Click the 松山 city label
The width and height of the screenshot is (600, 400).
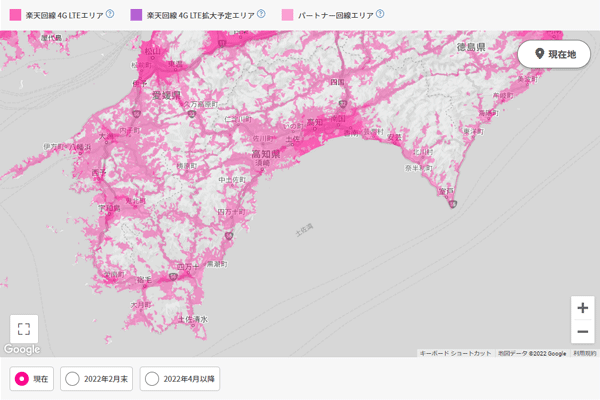(x=153, y=51)
